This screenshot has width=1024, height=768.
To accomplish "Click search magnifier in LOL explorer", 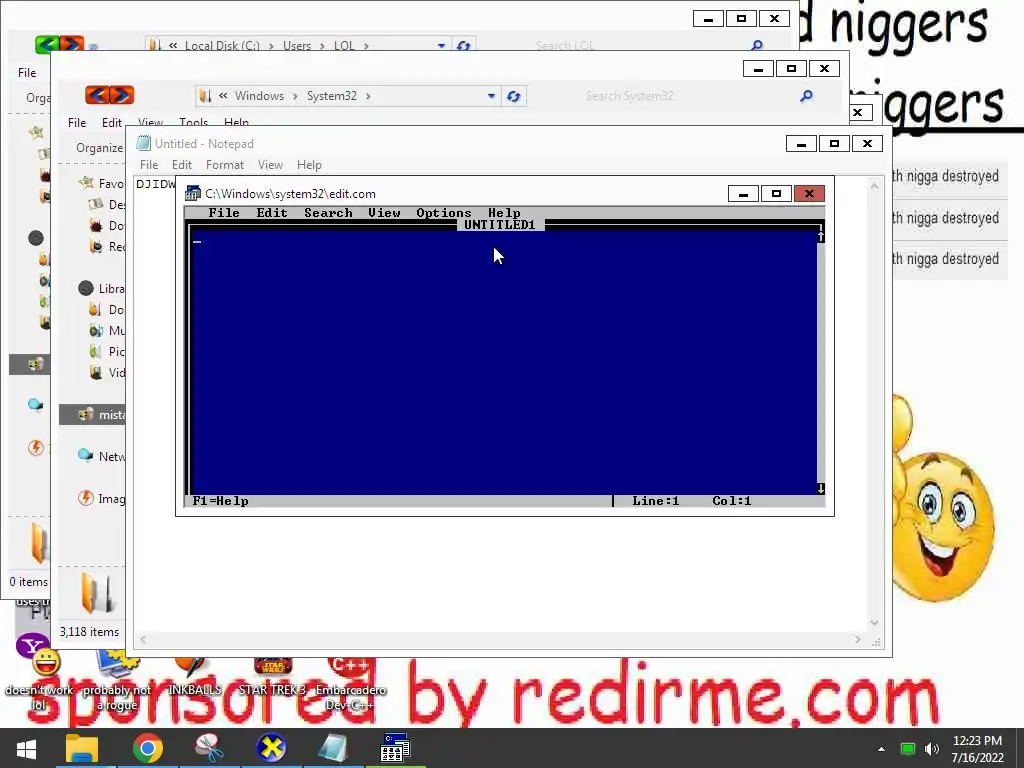I will (x=757, y=45).
